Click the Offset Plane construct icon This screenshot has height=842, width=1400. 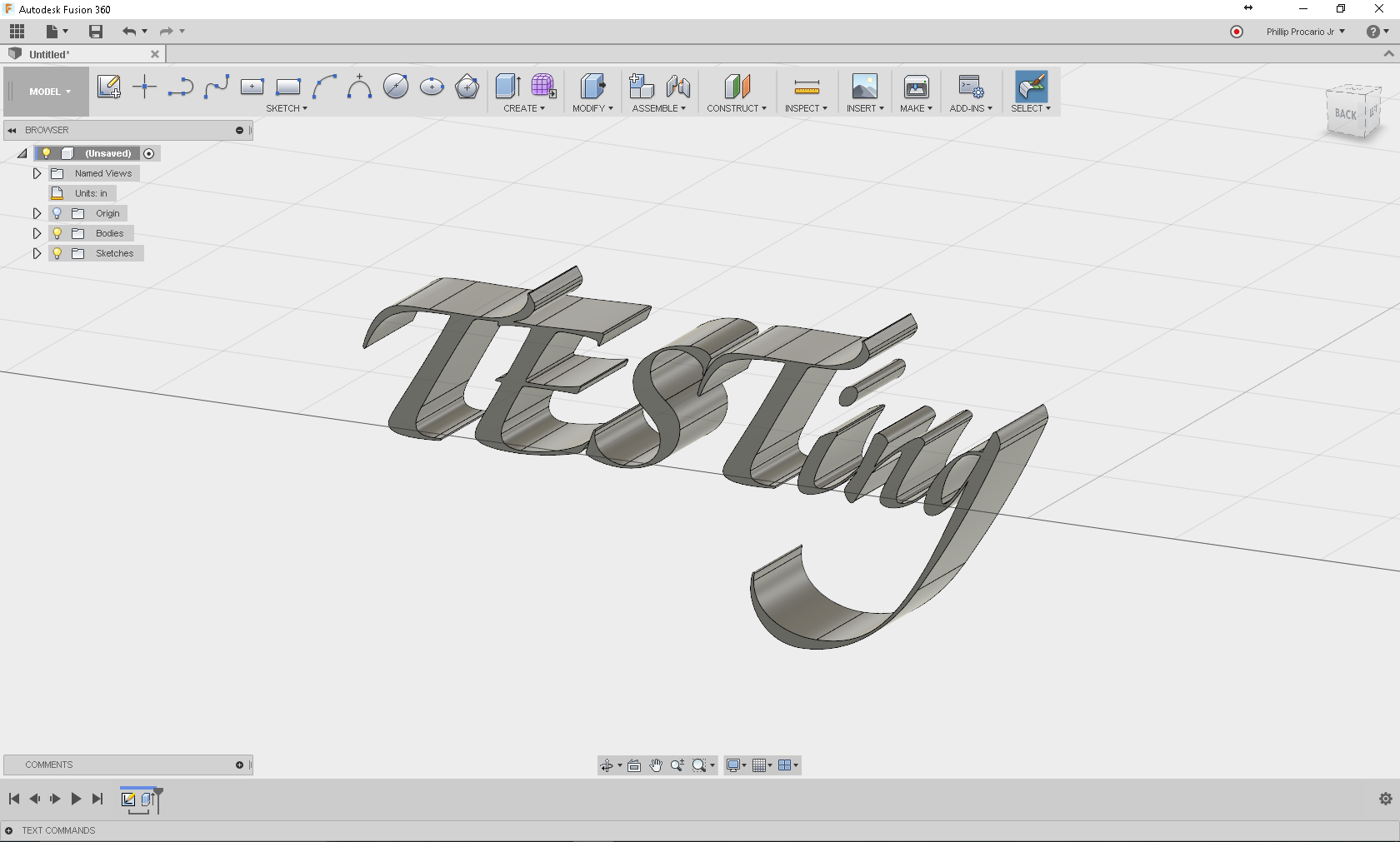click(x=737, y=87)
